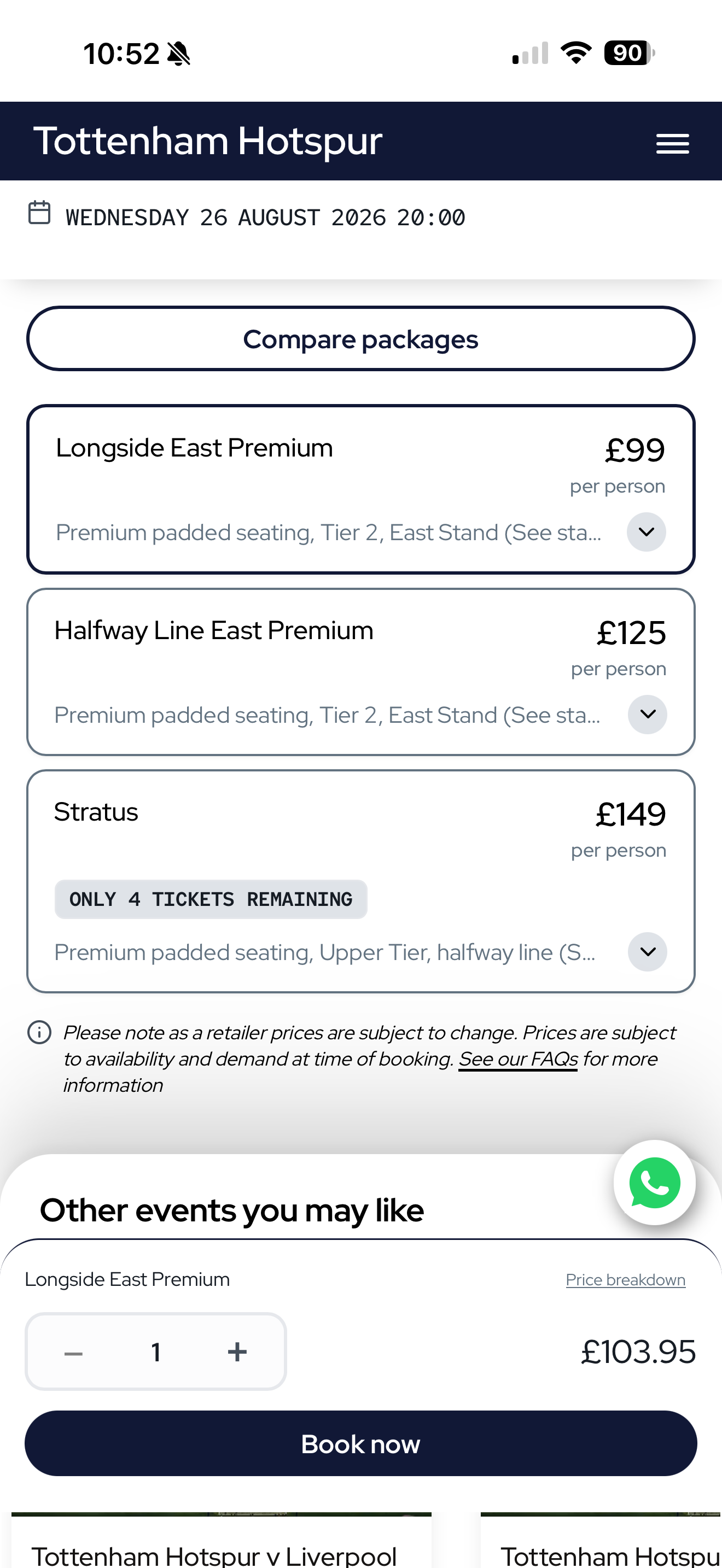Expand Halfway Line East Premium details chevron
Image resolution: width=722 pixels, height=1568 pixels.
pos(648,714)
